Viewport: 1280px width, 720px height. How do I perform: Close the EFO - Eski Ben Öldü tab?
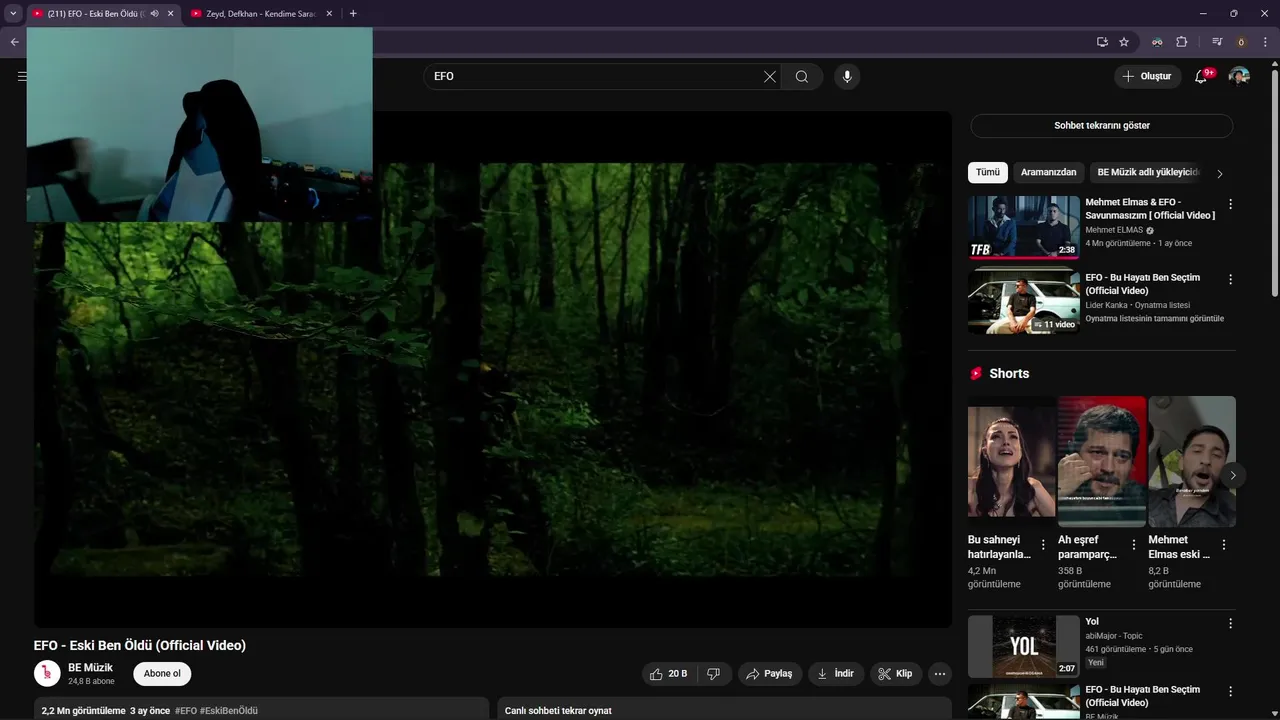(x=171, y=14)
